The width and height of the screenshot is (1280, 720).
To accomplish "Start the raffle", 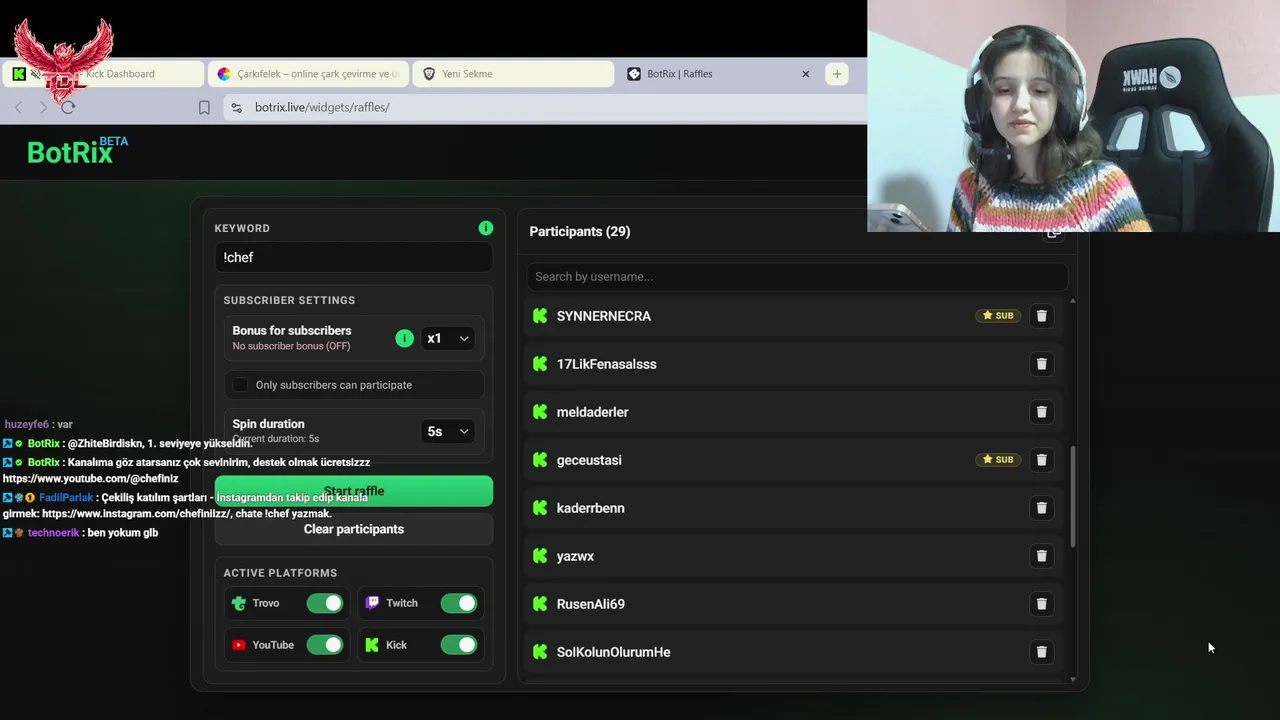I will (x=354, y=491).
